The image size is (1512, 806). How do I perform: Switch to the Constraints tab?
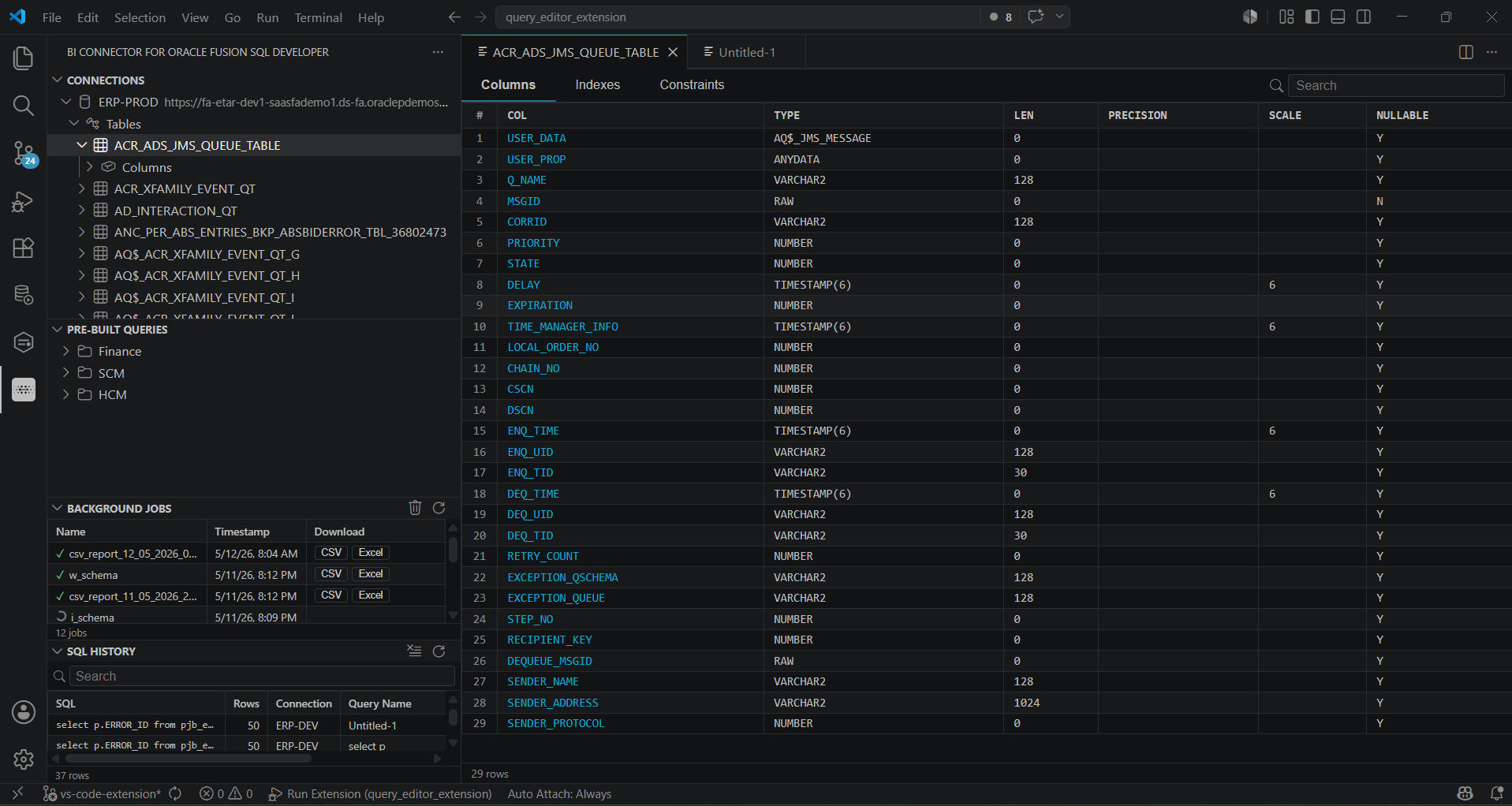[x=692, y=84]
